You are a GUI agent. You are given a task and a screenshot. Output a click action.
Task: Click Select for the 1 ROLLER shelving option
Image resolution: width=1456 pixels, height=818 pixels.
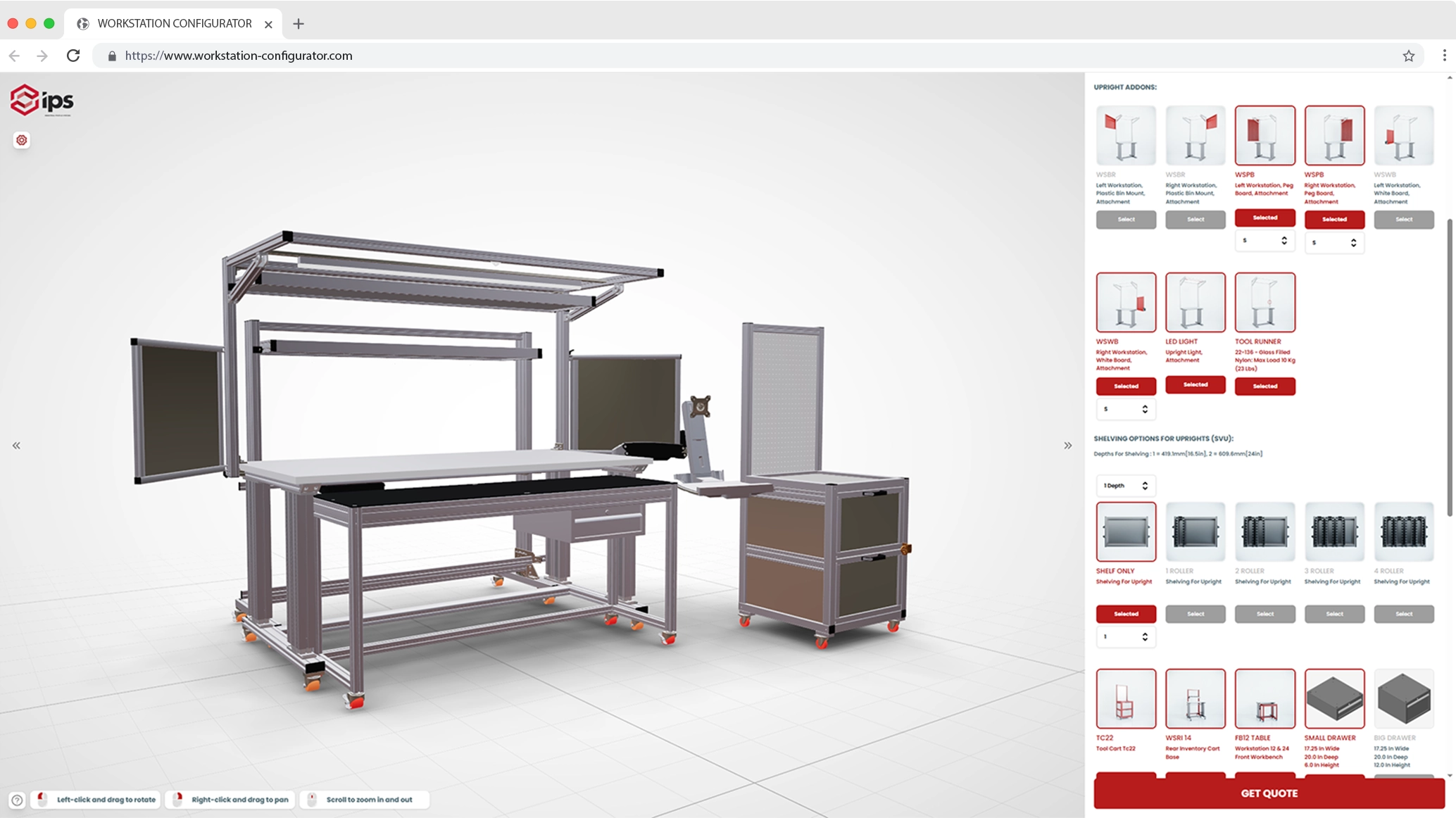tap(1195, 614)
